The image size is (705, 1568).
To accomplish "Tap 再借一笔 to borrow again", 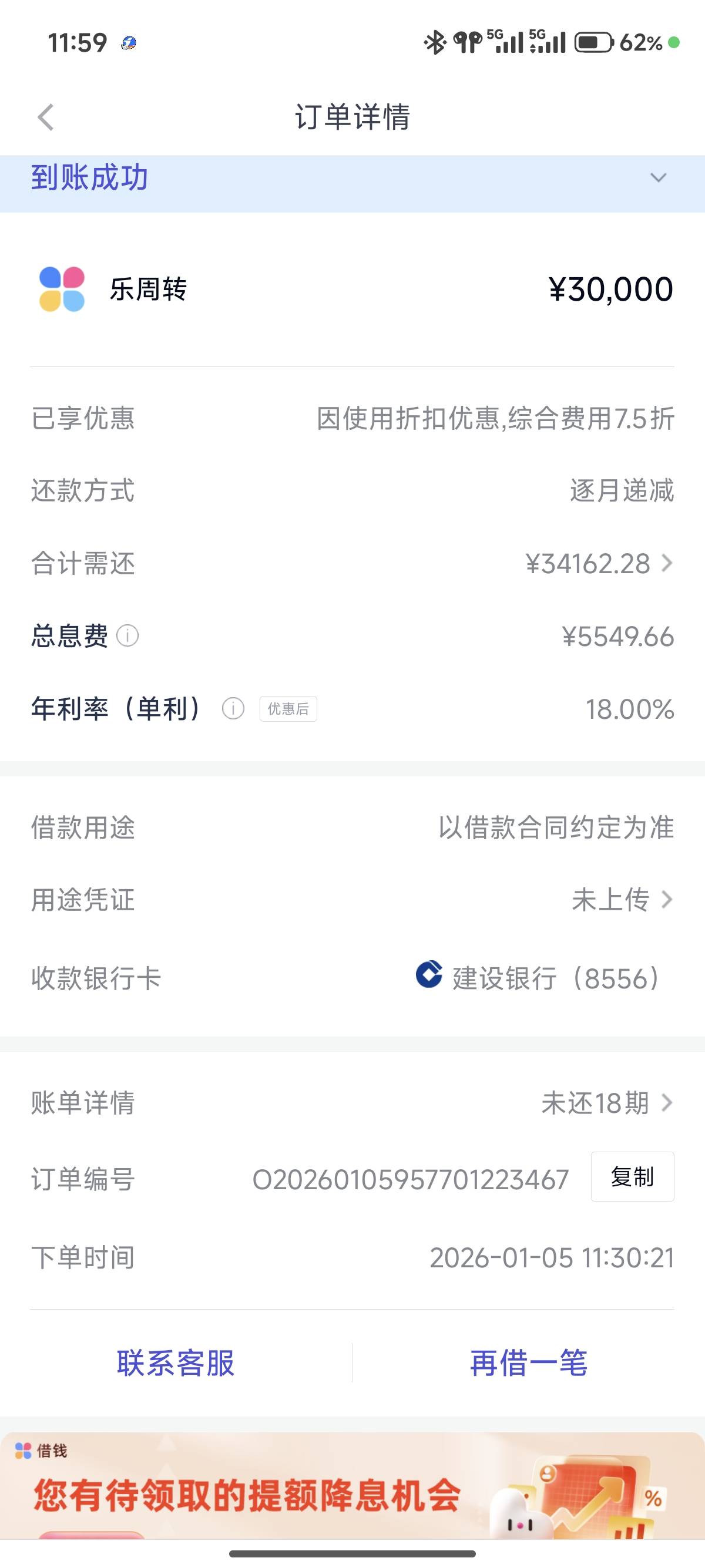I will (528, 1363).
